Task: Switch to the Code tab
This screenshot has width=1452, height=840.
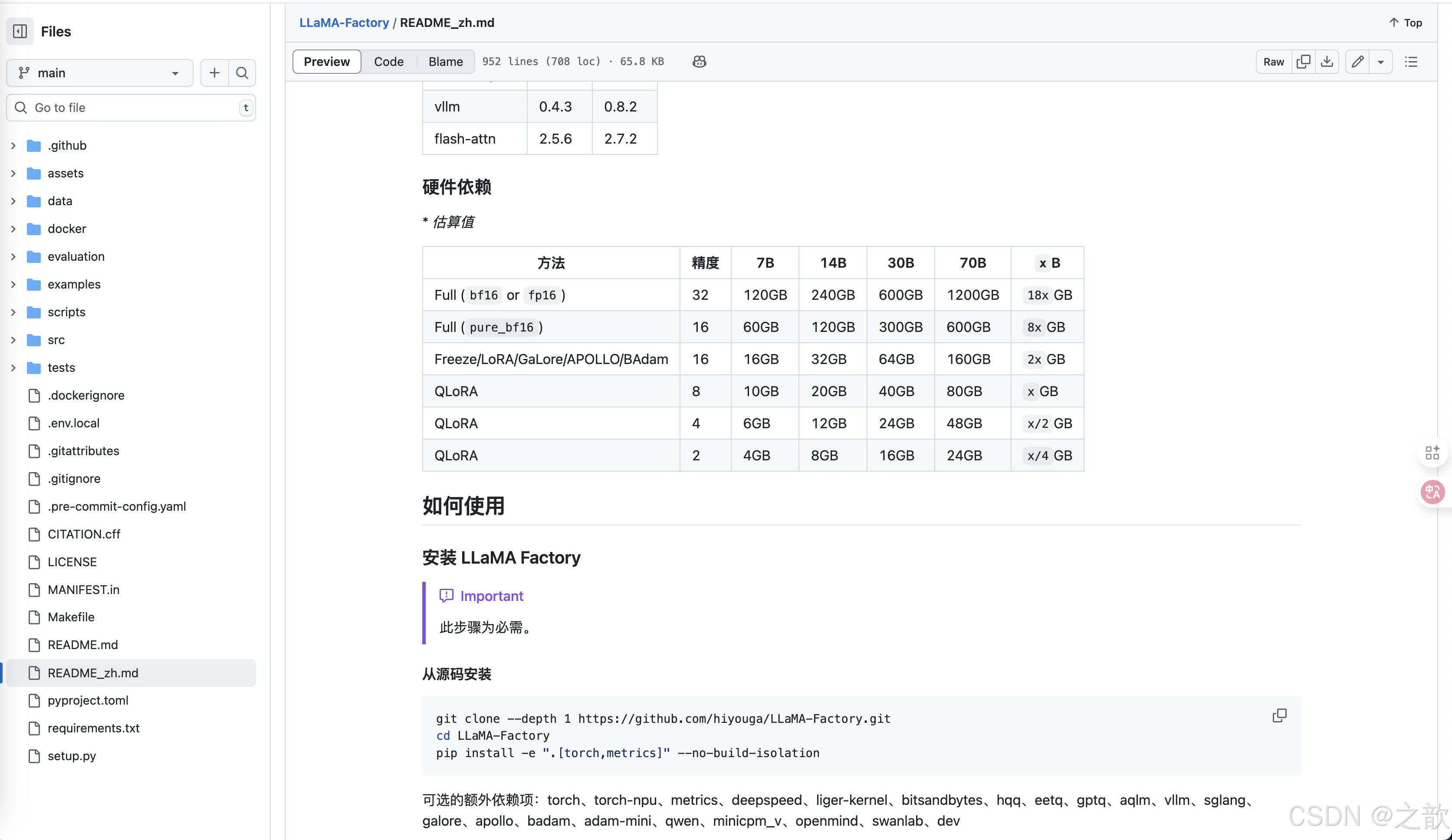Action: coord(389,62)
